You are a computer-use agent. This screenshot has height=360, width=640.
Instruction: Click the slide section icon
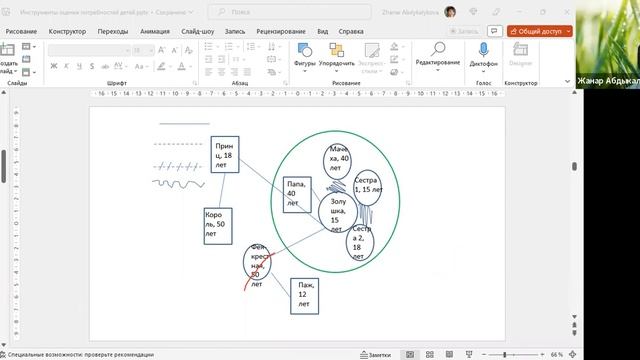coord(26,72)
